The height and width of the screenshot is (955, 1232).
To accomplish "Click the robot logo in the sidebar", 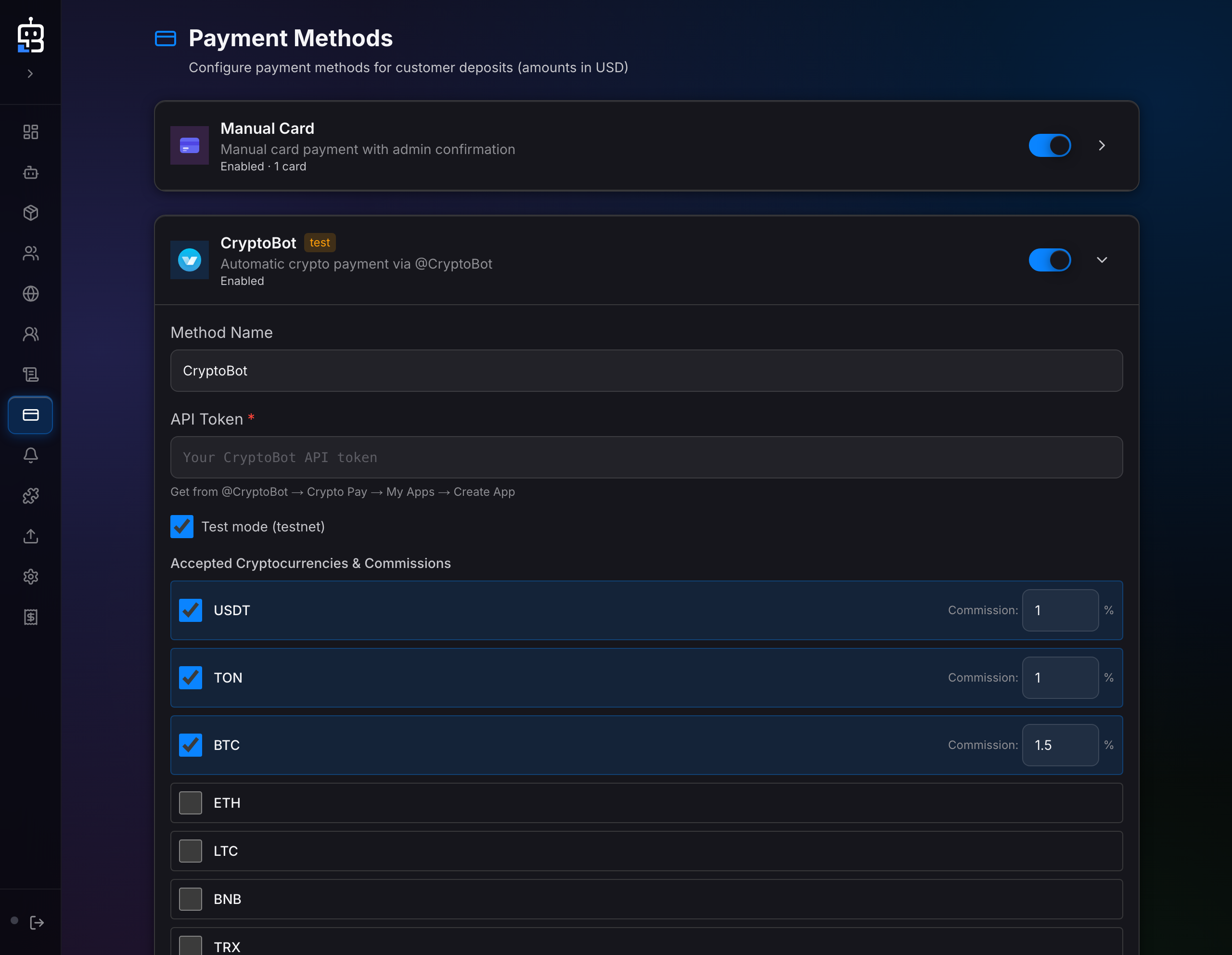I will coord(30,35).
